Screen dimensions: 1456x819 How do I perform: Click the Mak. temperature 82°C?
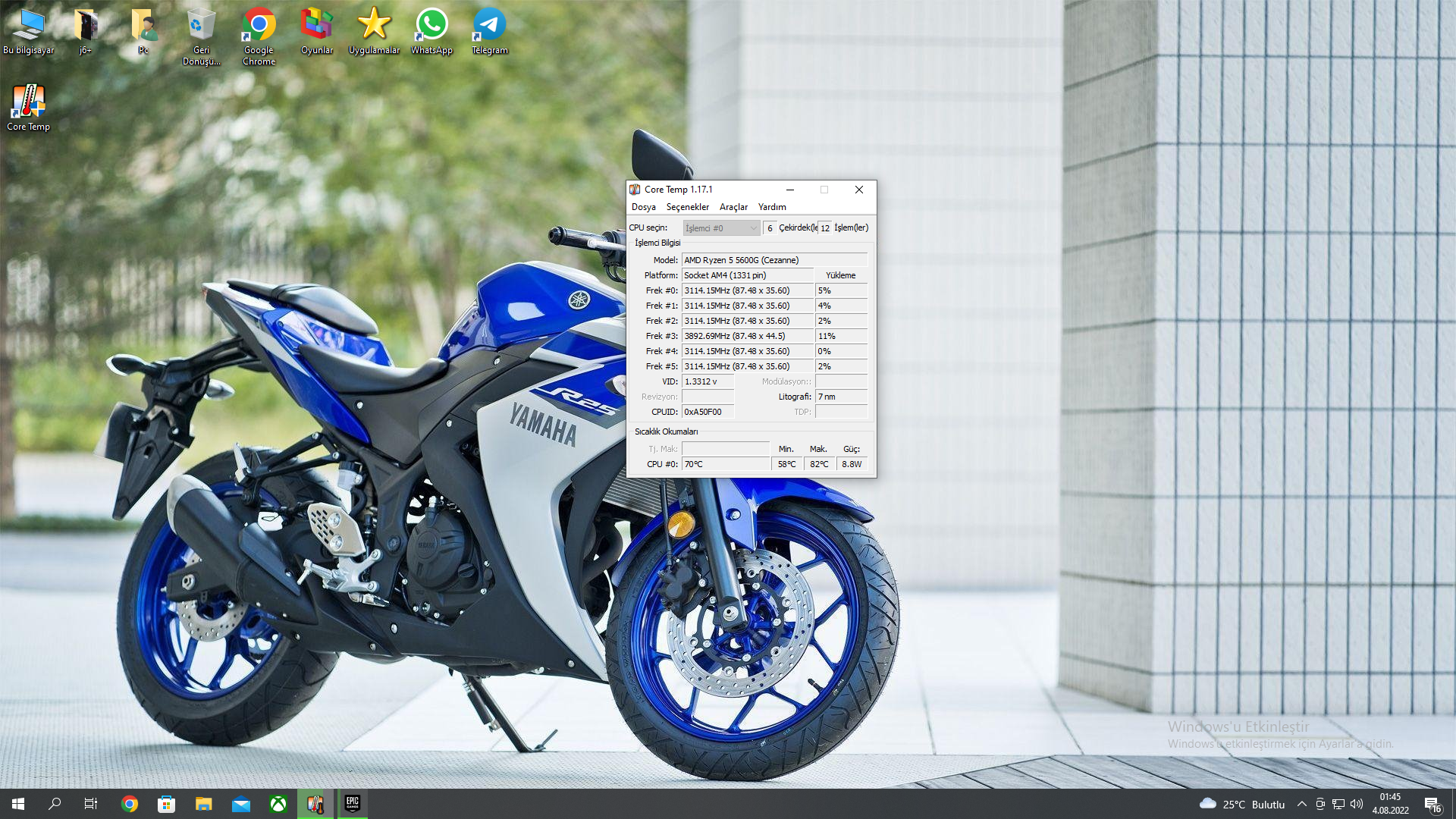click(x=819, y=464)
